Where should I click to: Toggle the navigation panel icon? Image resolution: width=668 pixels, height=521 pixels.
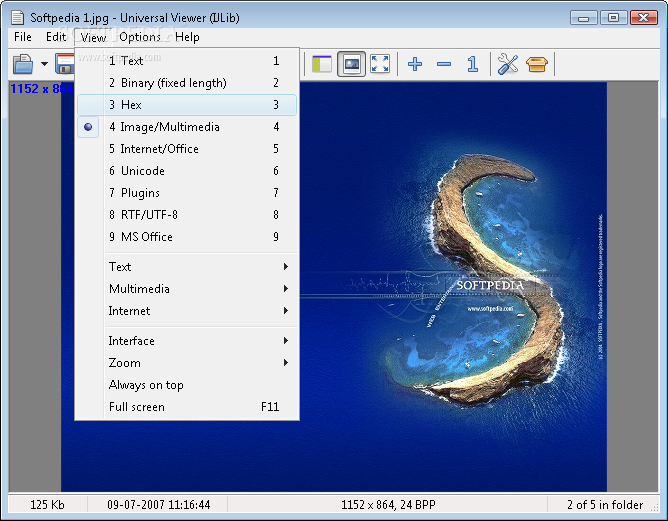pyautogui.click(x=322, y=64)
